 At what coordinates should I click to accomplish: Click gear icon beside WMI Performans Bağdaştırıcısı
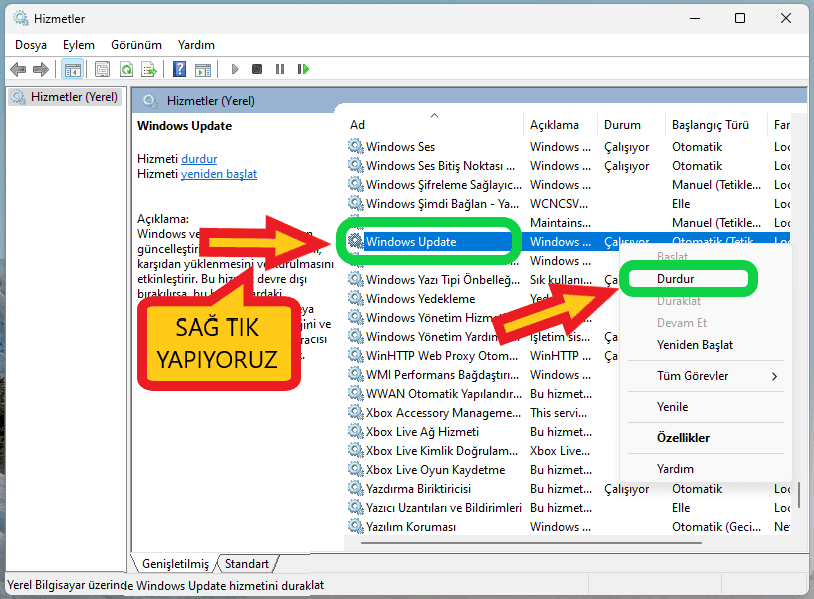[x=356, y=374]
